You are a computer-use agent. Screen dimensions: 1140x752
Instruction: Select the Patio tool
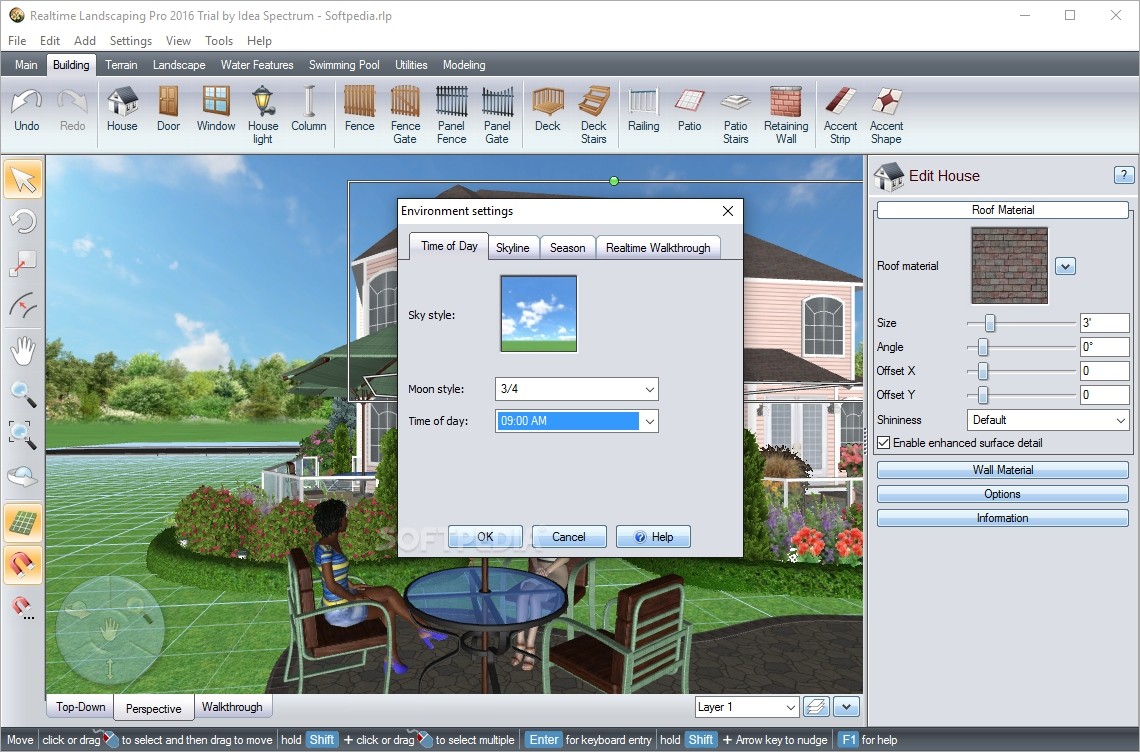(689, 111)
